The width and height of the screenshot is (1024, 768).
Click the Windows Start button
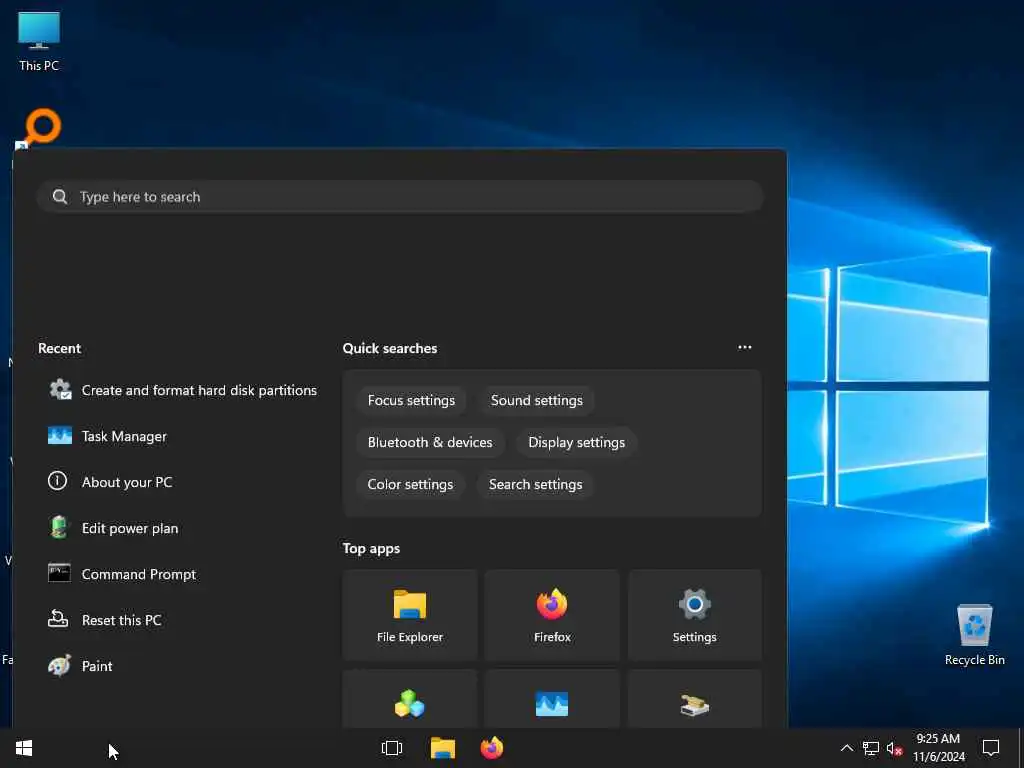coord(24,748)
